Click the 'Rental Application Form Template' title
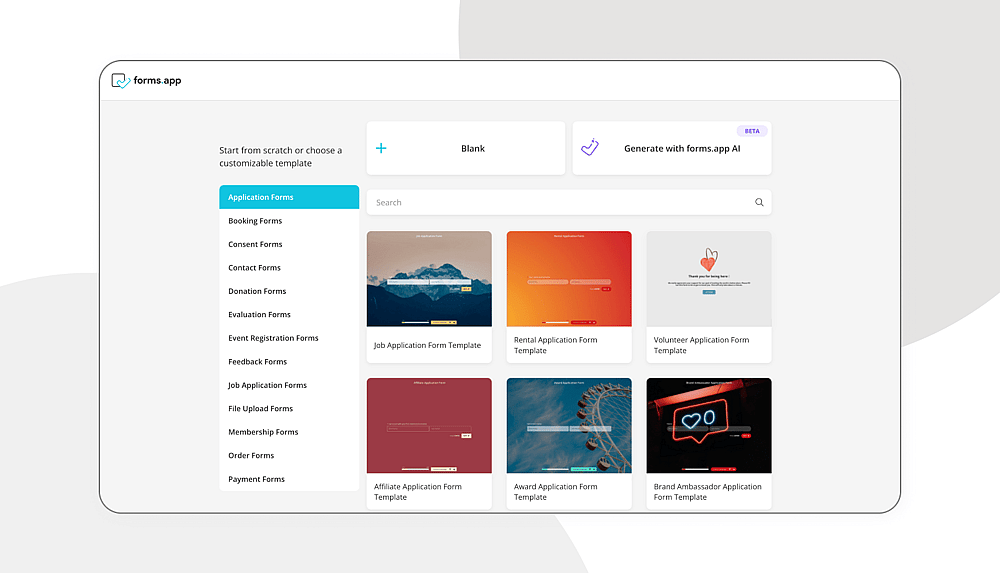The height and width of the screenshot is (573, 1000). 555,345
